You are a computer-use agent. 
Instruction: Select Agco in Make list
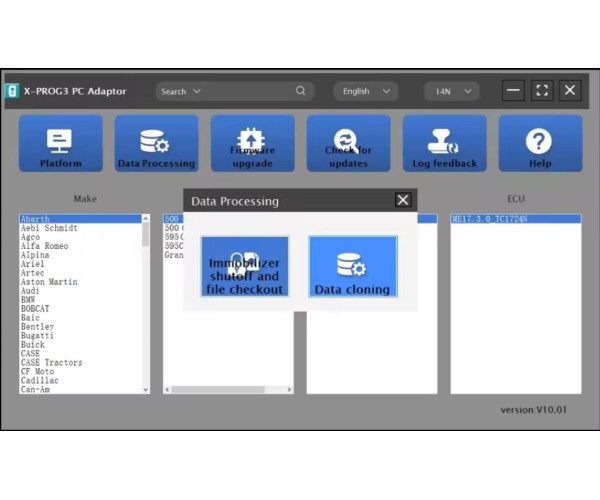tap(80, 237)
